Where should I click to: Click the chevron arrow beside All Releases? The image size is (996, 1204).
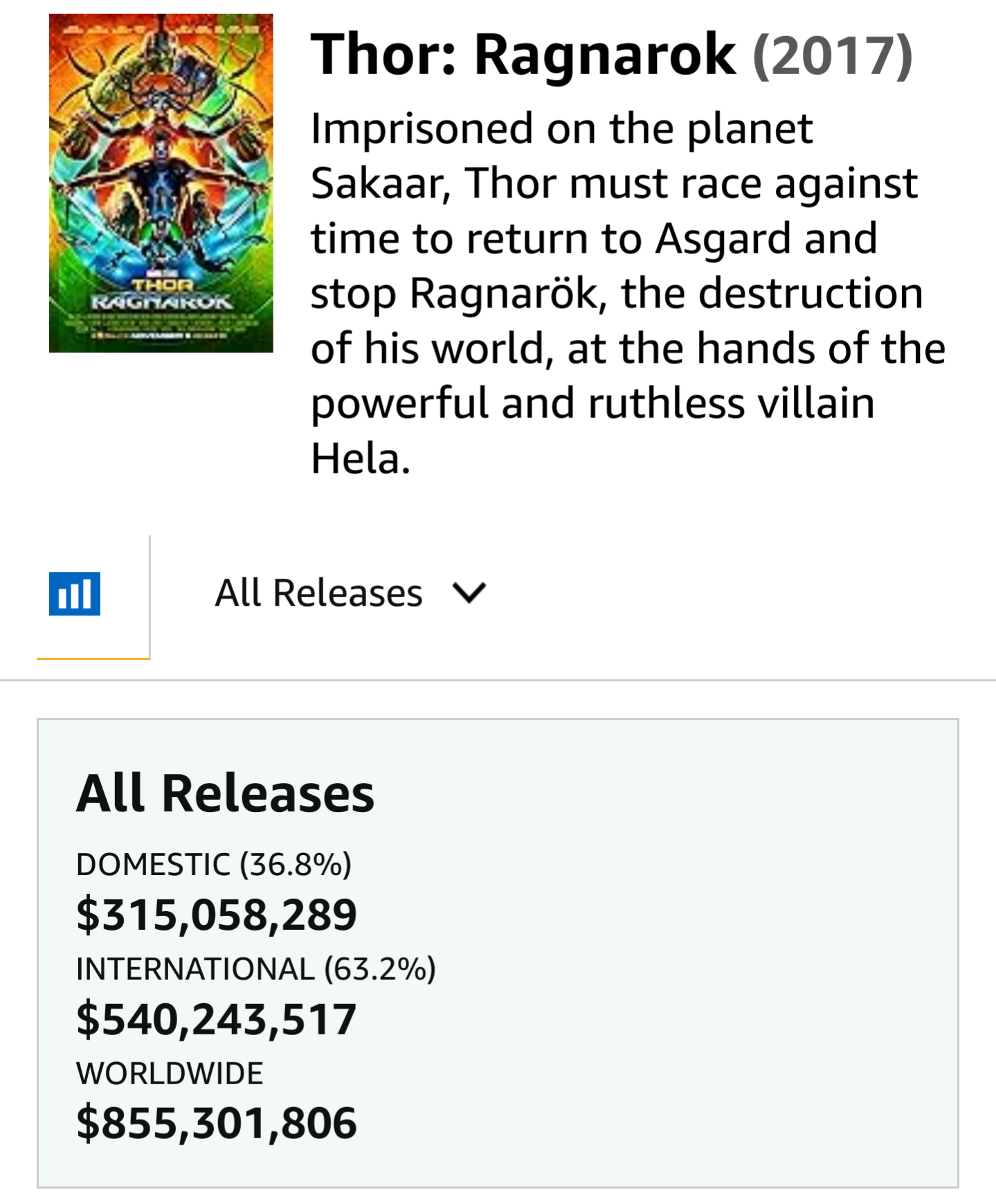469,593
